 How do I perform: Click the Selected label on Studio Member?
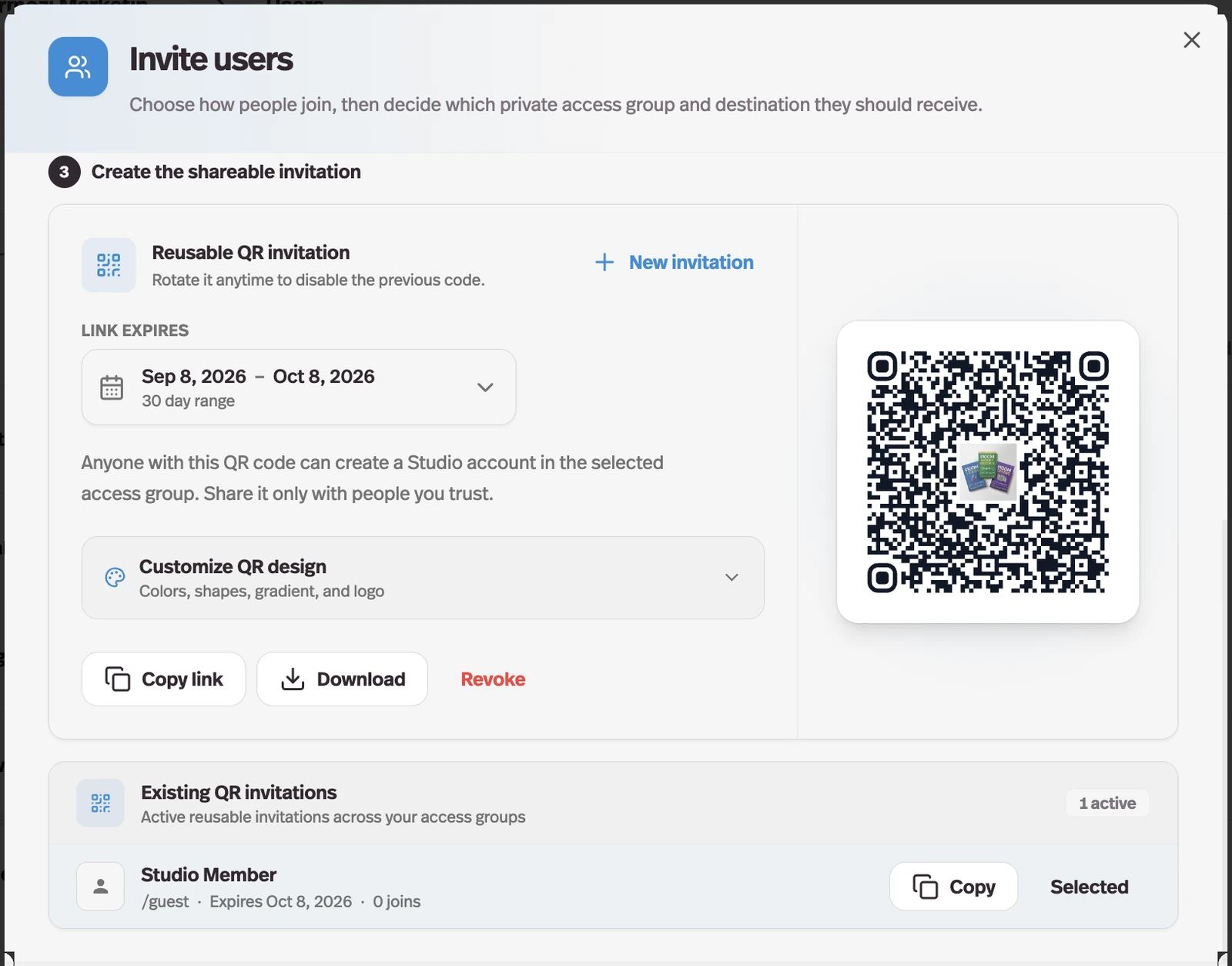1090,887
